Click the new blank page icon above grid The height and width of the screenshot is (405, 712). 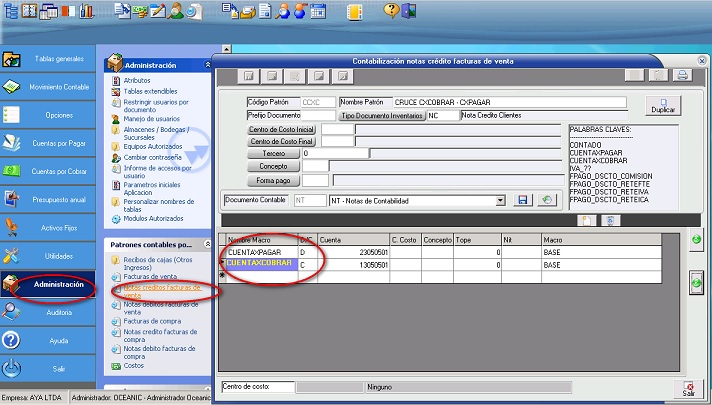coord(588,220)
